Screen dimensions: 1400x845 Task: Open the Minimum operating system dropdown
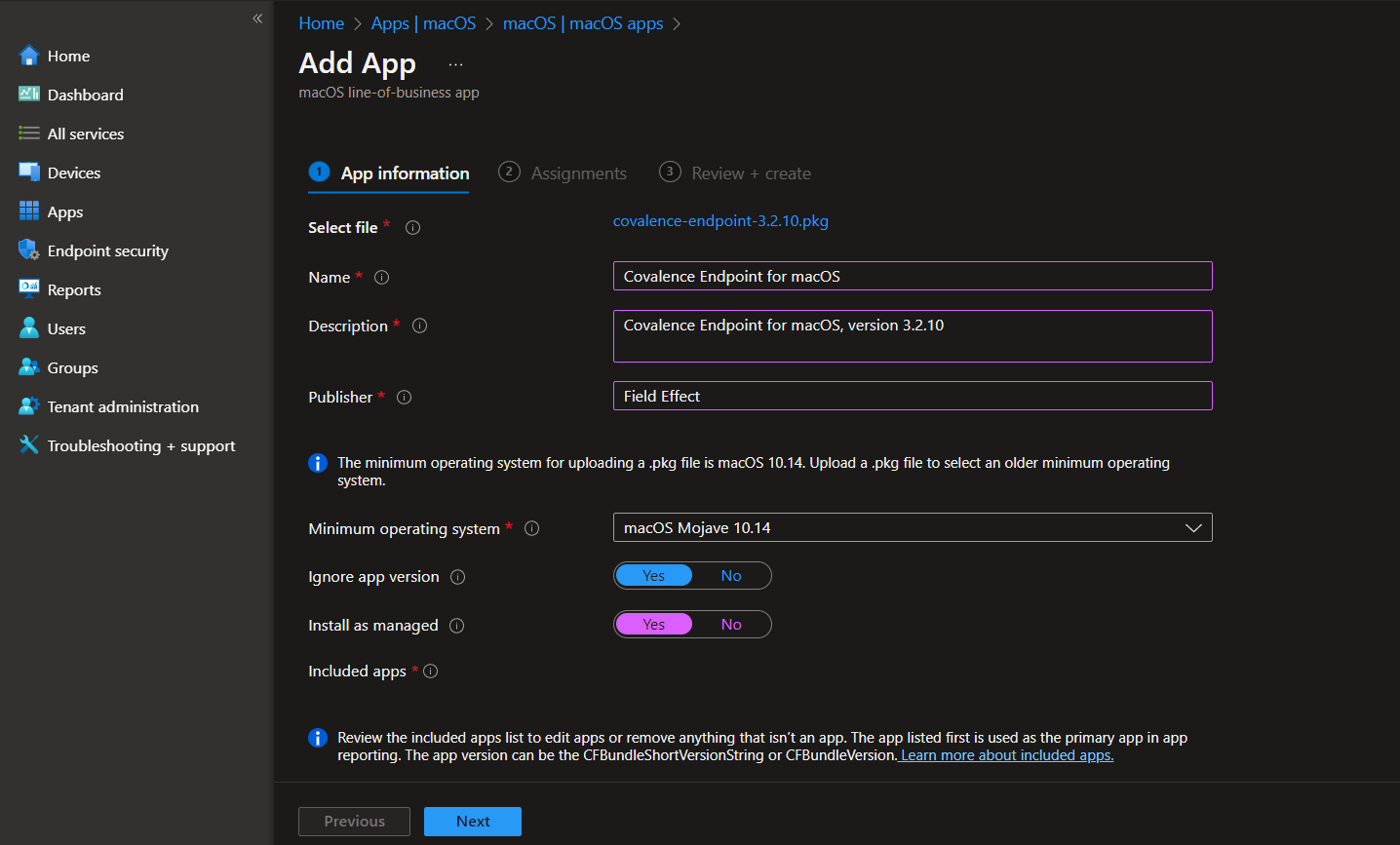click(913, 527)
